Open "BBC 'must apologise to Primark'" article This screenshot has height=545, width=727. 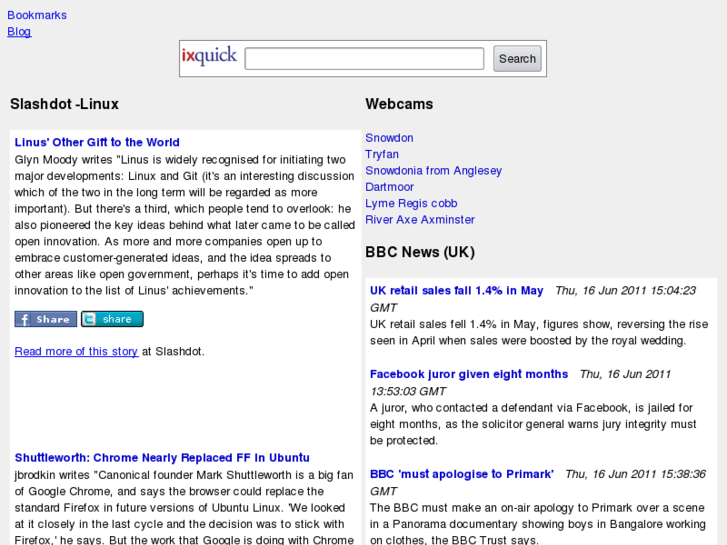pyautogui.click(x=462, y=474)
